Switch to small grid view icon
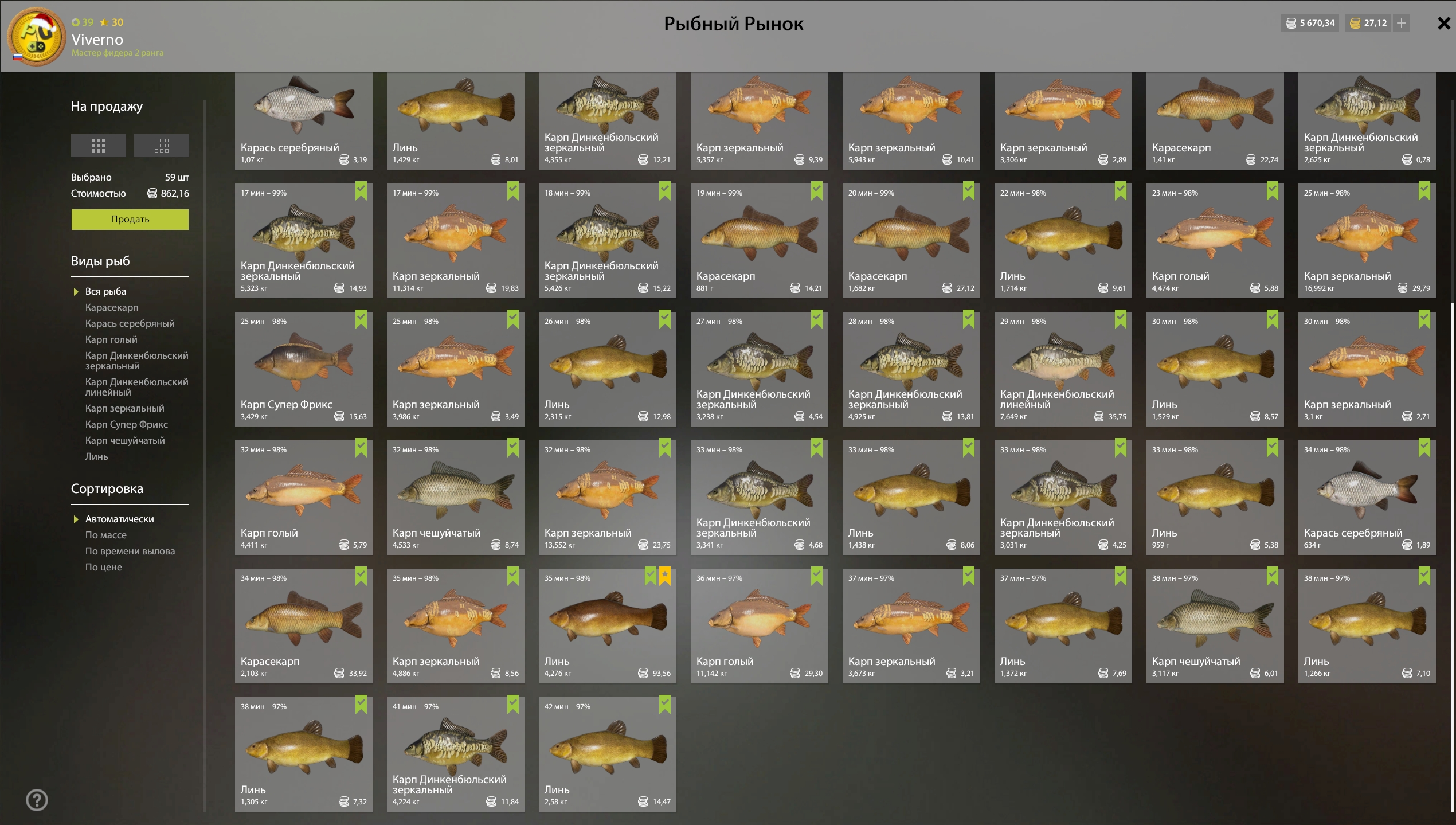This screenshot has width=1456, height=825. click(x=161, y=146)
